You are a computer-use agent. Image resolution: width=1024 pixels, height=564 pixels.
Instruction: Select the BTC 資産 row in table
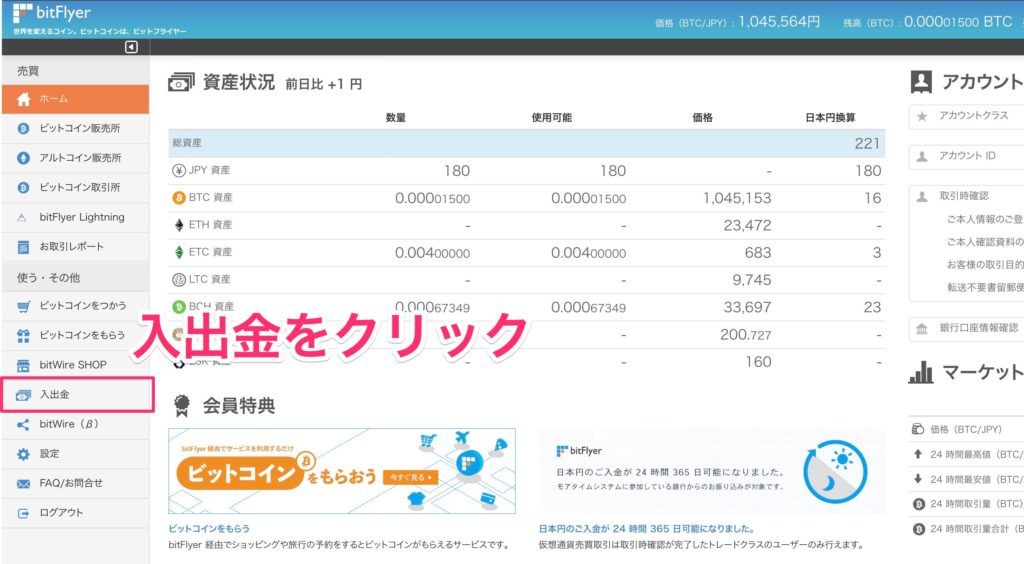pyautogui.click(x=526, y=198)
